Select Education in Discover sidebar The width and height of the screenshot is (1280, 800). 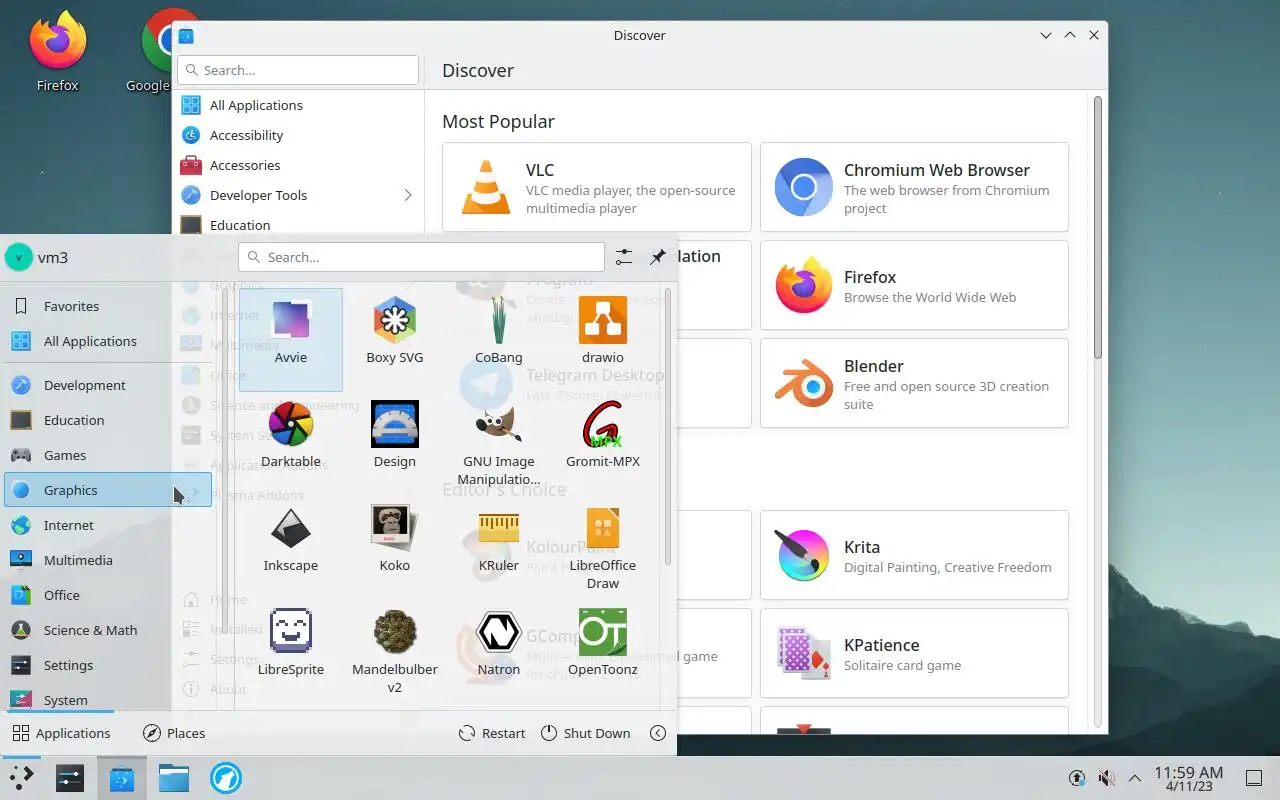(298, 225)
